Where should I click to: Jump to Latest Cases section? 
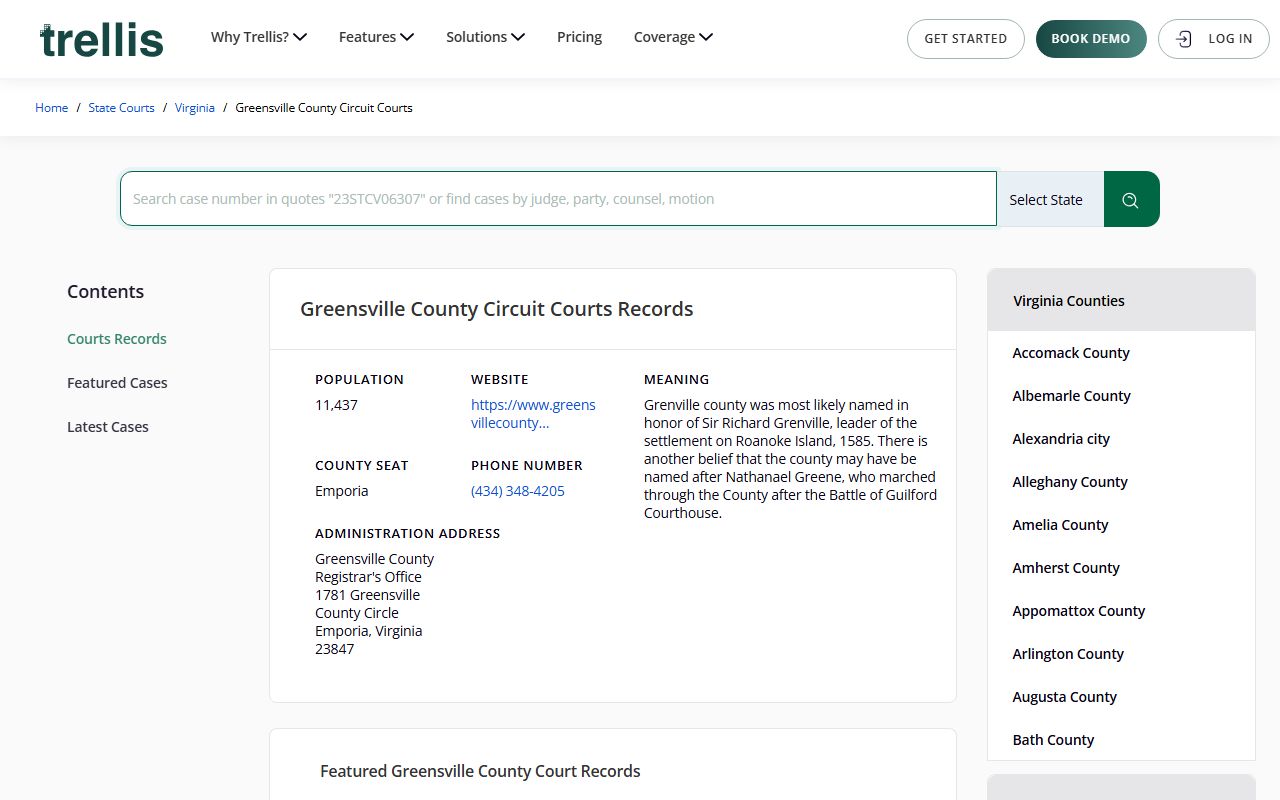pos(108,427)
